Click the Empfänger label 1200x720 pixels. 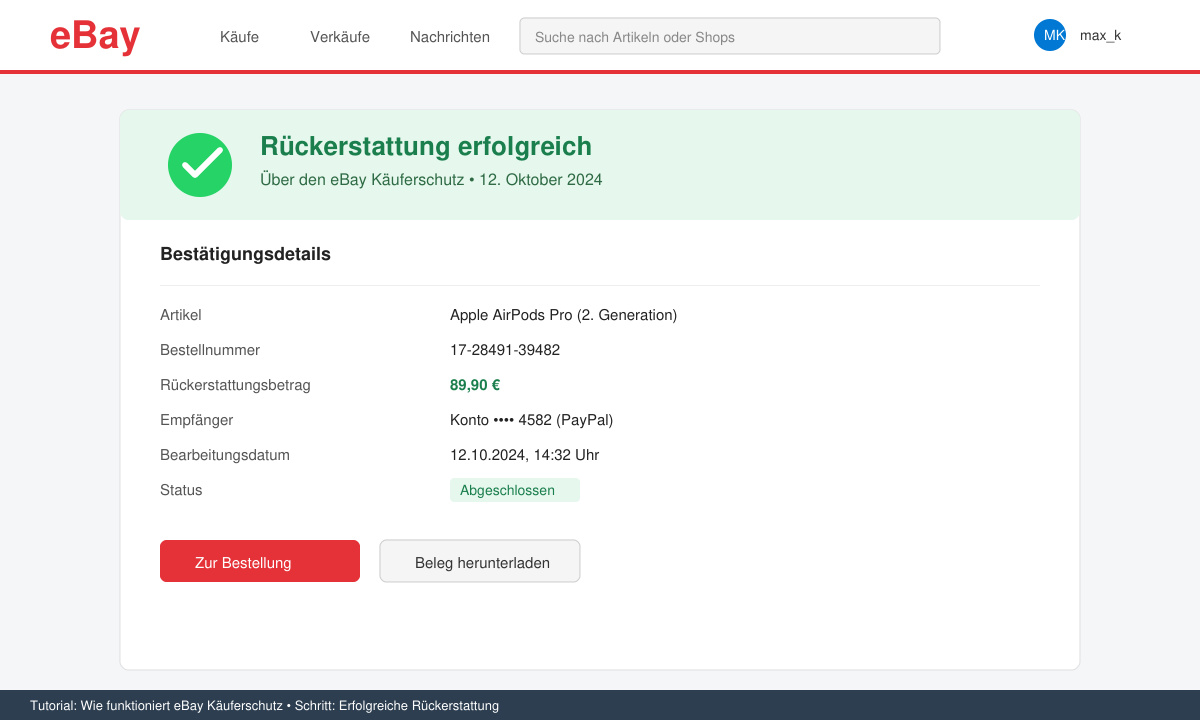(x=197, y=420)
